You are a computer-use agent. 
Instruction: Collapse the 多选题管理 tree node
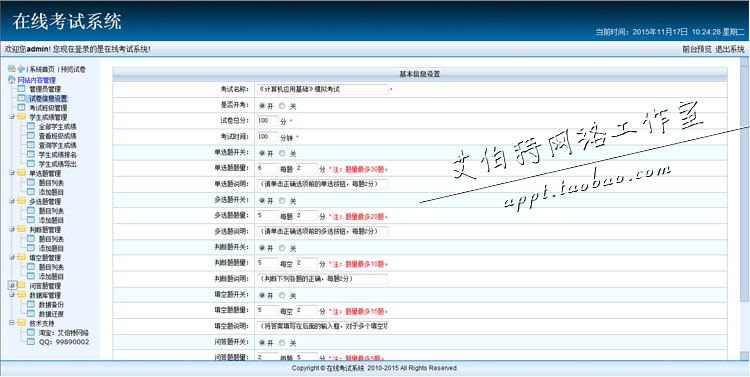click(x=12, y=201)
